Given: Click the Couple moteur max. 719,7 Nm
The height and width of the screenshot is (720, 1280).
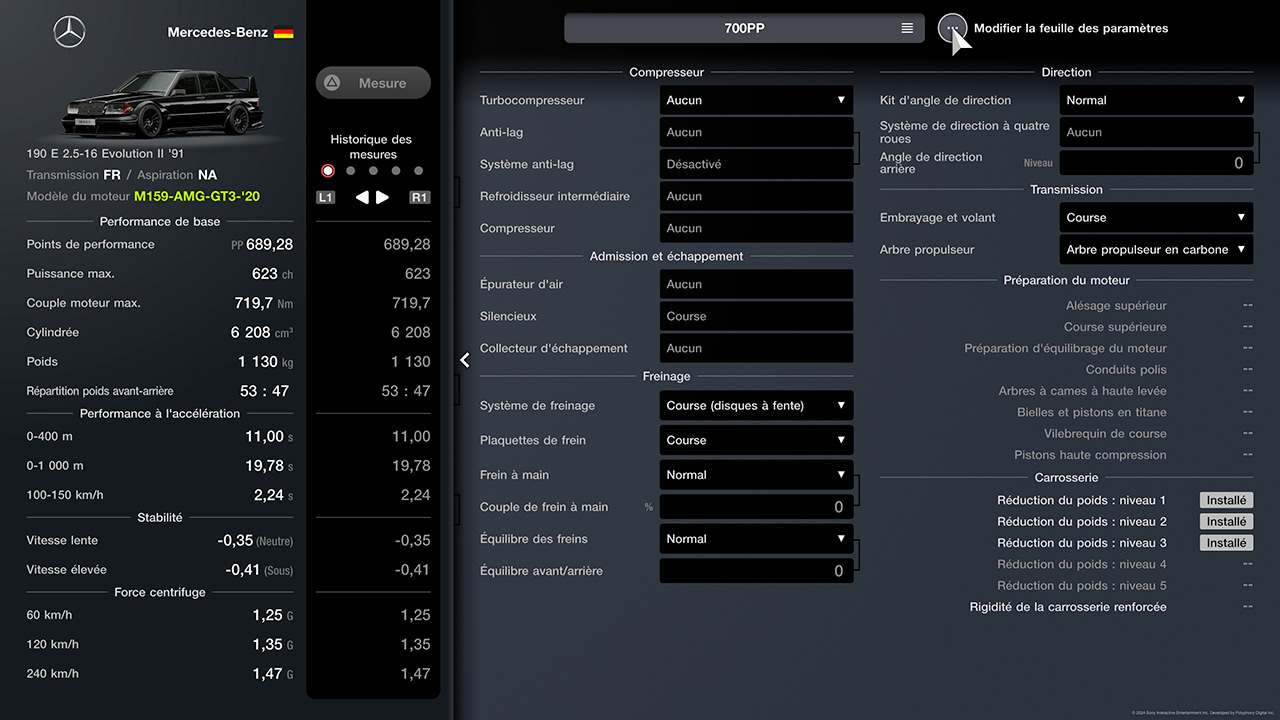Looking at the screenshot, I should point(263,303).
